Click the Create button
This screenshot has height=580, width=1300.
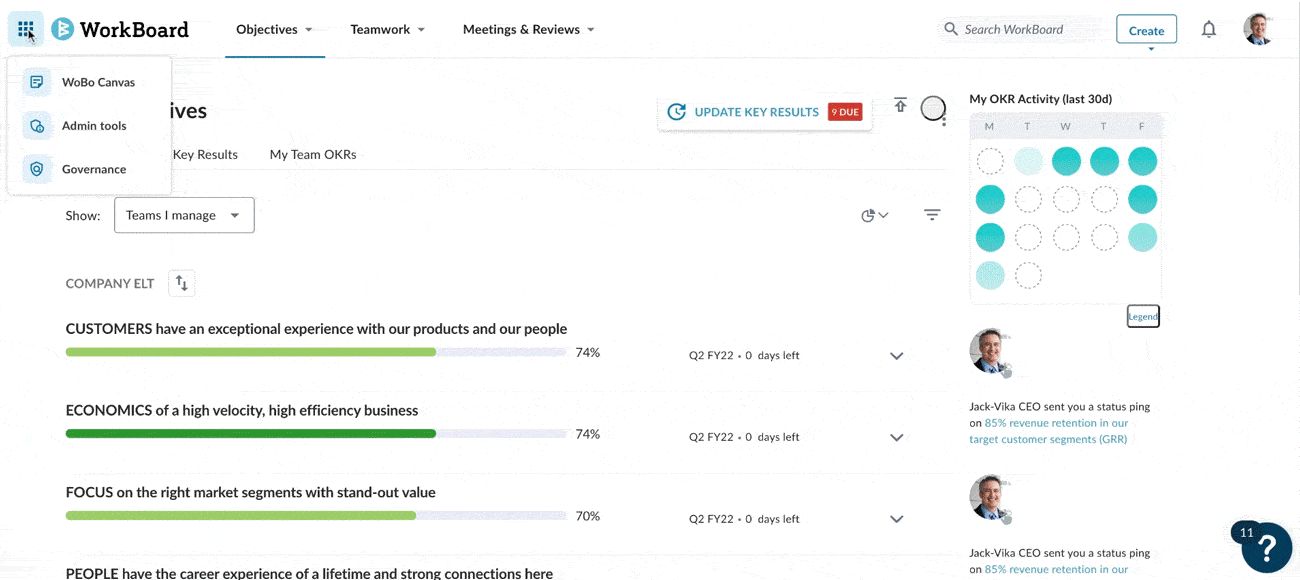[1146, 30]
